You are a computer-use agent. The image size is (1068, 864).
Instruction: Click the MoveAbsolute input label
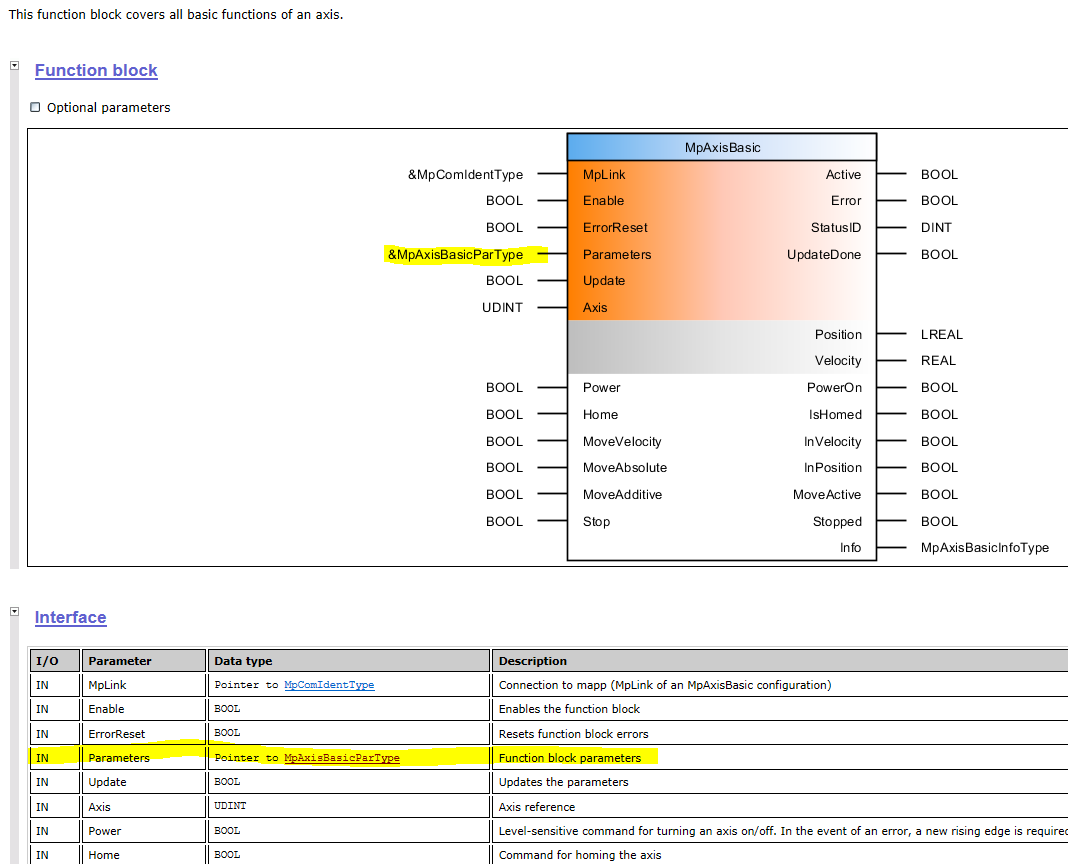[x=625, y=468]
